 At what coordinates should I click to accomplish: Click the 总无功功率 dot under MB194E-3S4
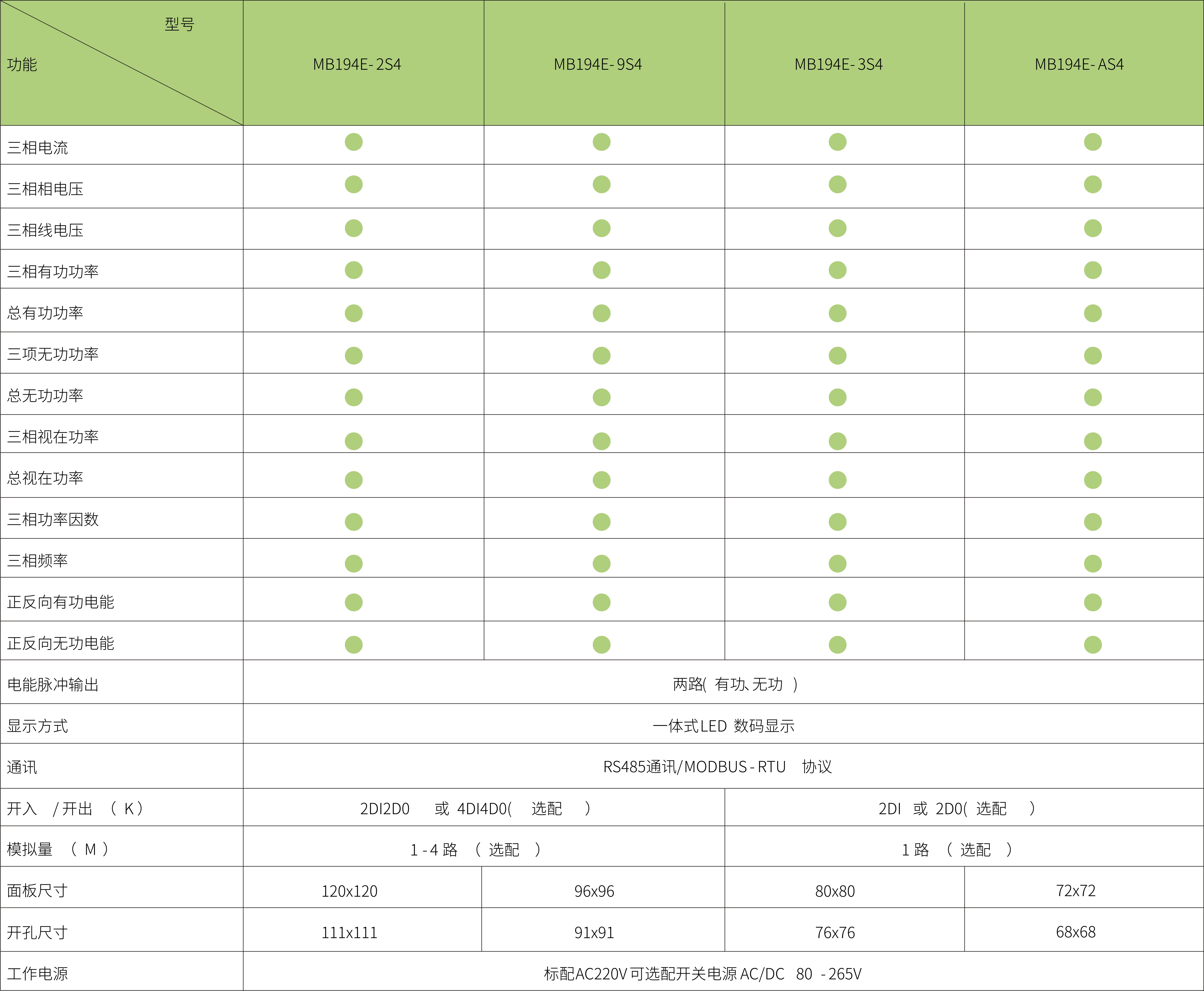coord(838,397)
